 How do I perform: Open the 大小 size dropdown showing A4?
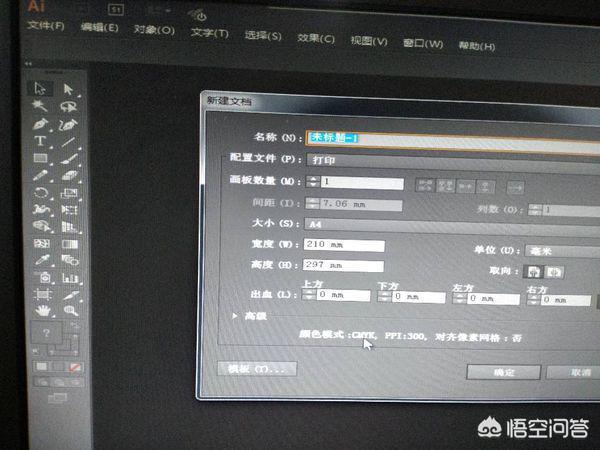pyautogui.click(x=452, y=227)
